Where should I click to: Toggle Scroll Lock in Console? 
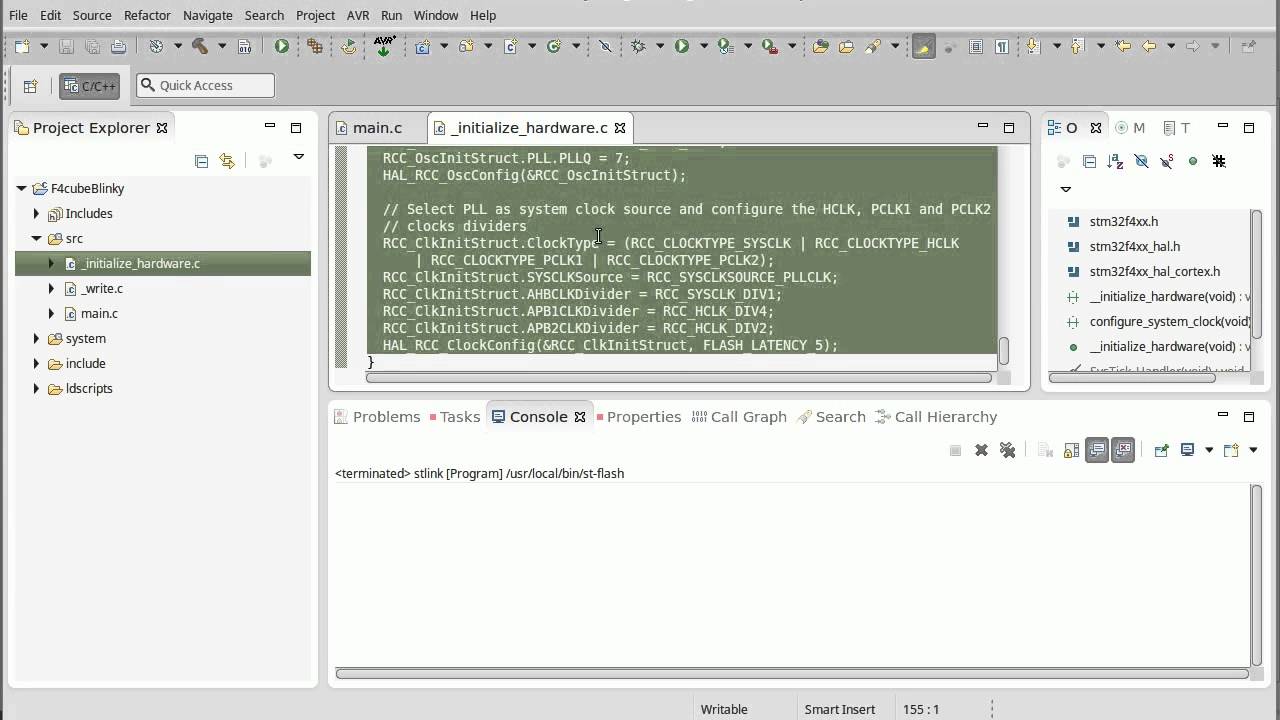(x=1071, y=450)
